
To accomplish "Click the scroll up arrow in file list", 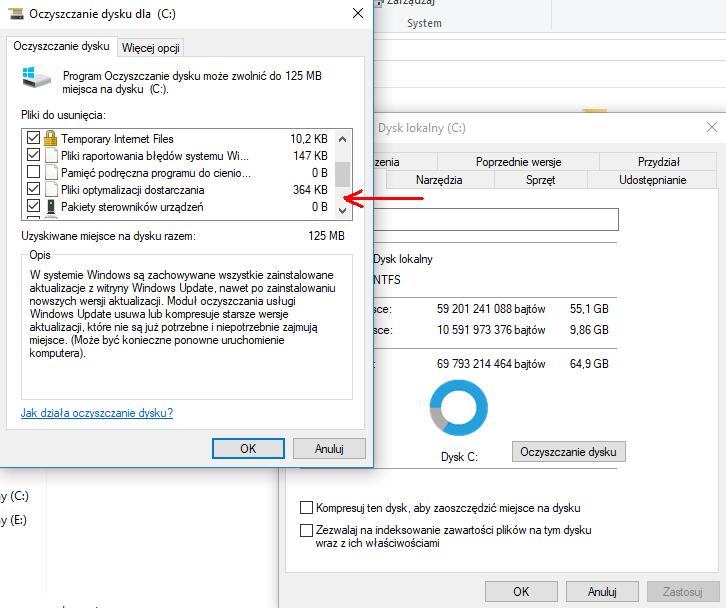I will (342, 138).
